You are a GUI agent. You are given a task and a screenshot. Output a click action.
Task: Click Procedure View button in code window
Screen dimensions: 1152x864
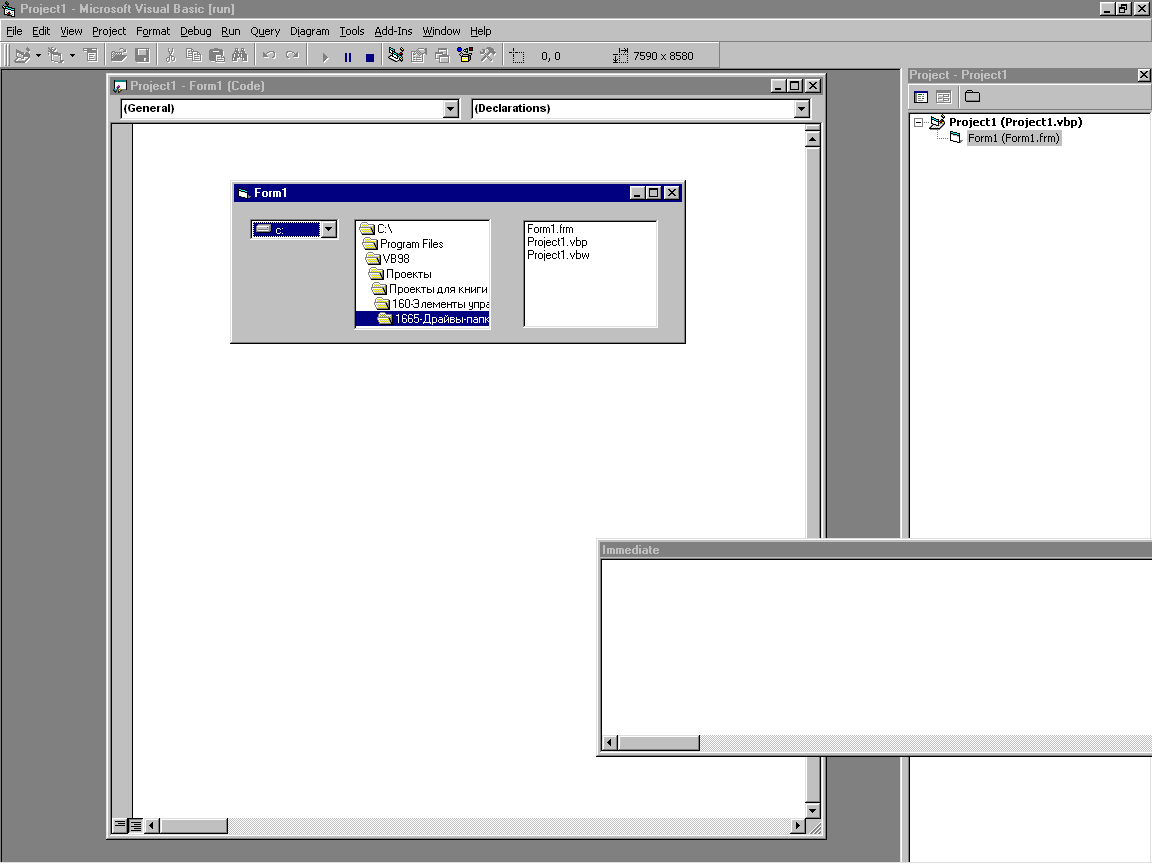coord(120,825)
